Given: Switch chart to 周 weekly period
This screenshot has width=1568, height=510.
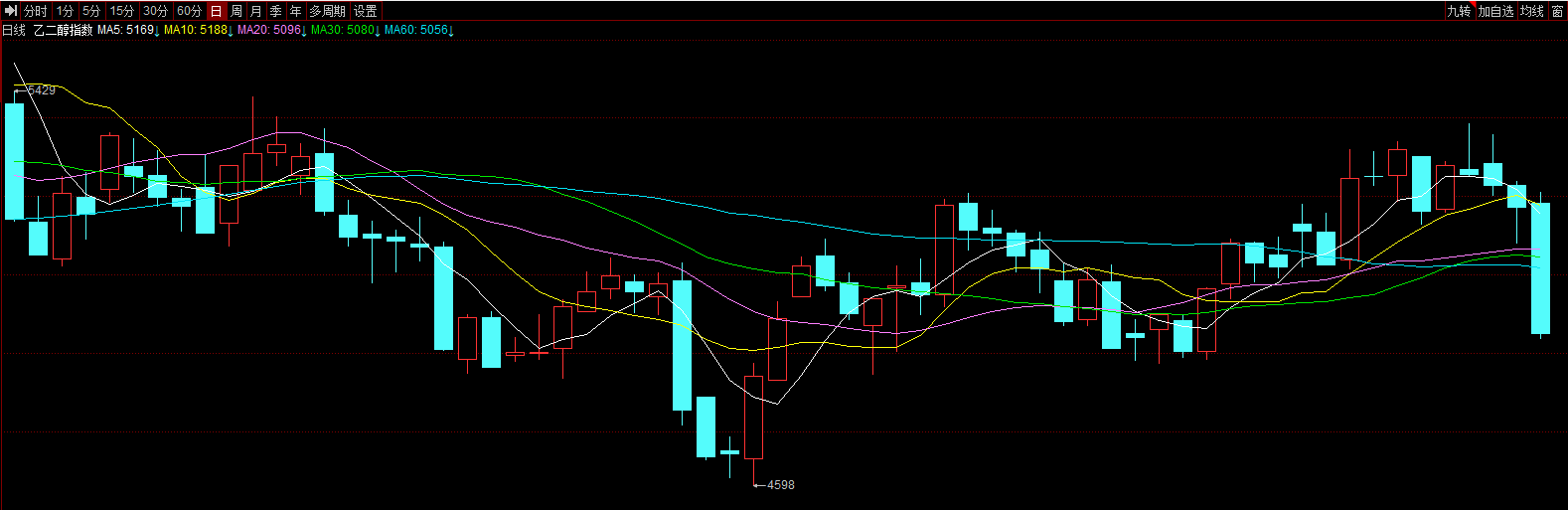Looking at the screenshot, I should coord(236,11).
